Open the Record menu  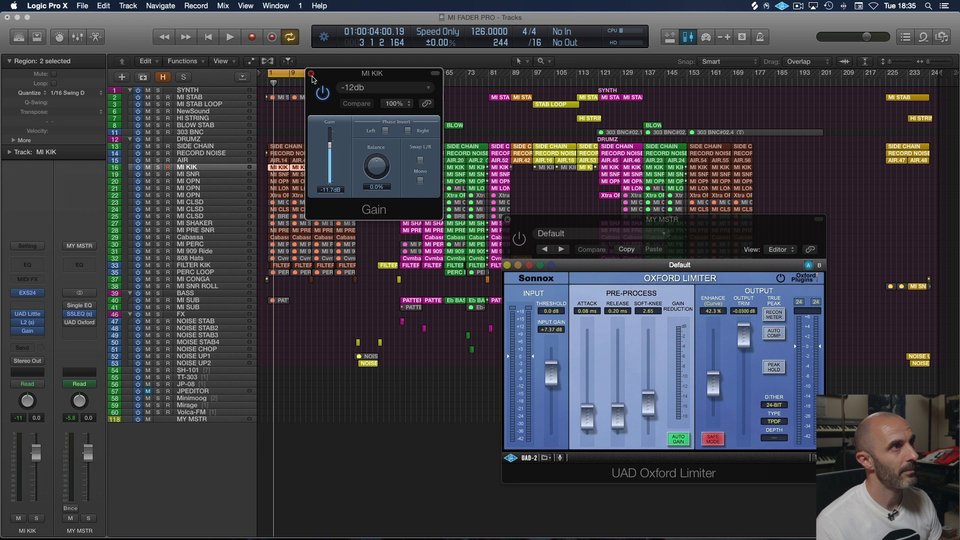pyautogui.click(x=196, y=6)
